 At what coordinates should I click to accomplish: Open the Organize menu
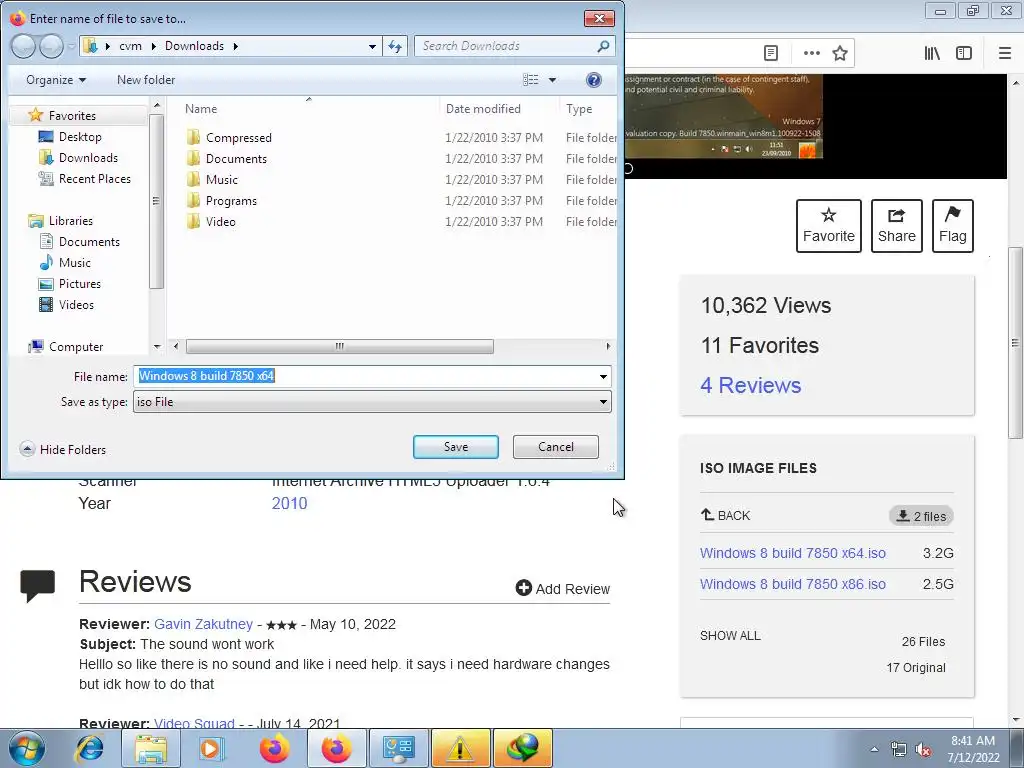tap(56, 80)
